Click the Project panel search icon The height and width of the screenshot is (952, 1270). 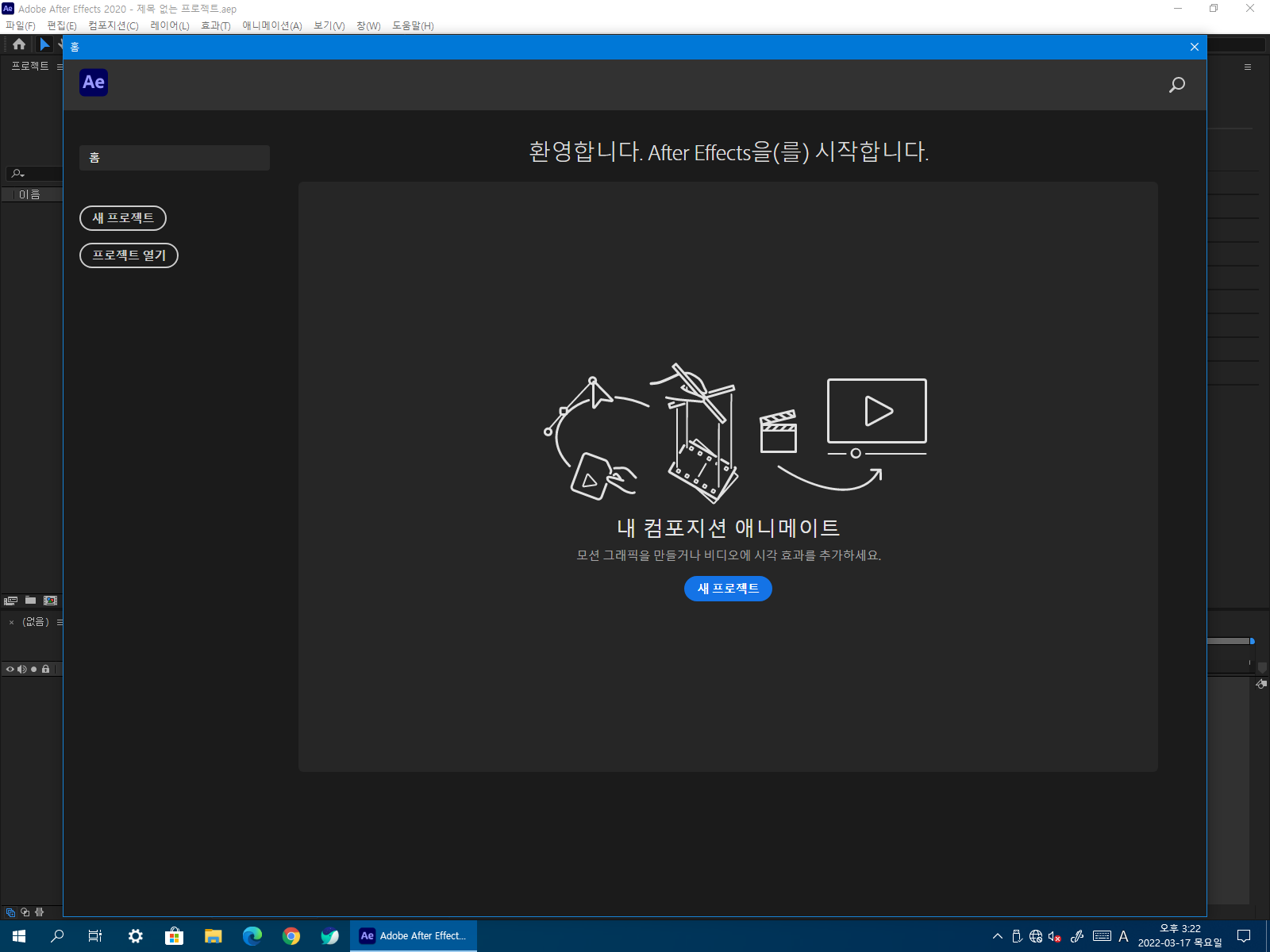pos(17,174)
